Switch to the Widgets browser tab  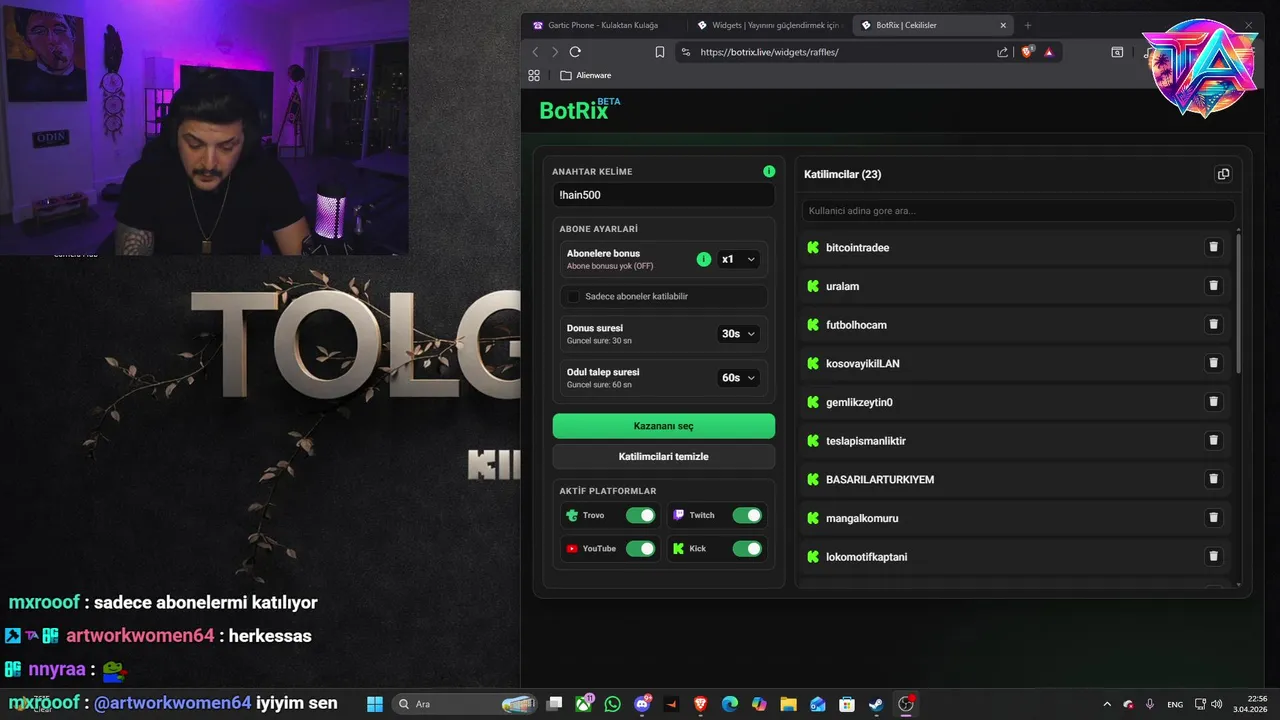tap(769, 25)
